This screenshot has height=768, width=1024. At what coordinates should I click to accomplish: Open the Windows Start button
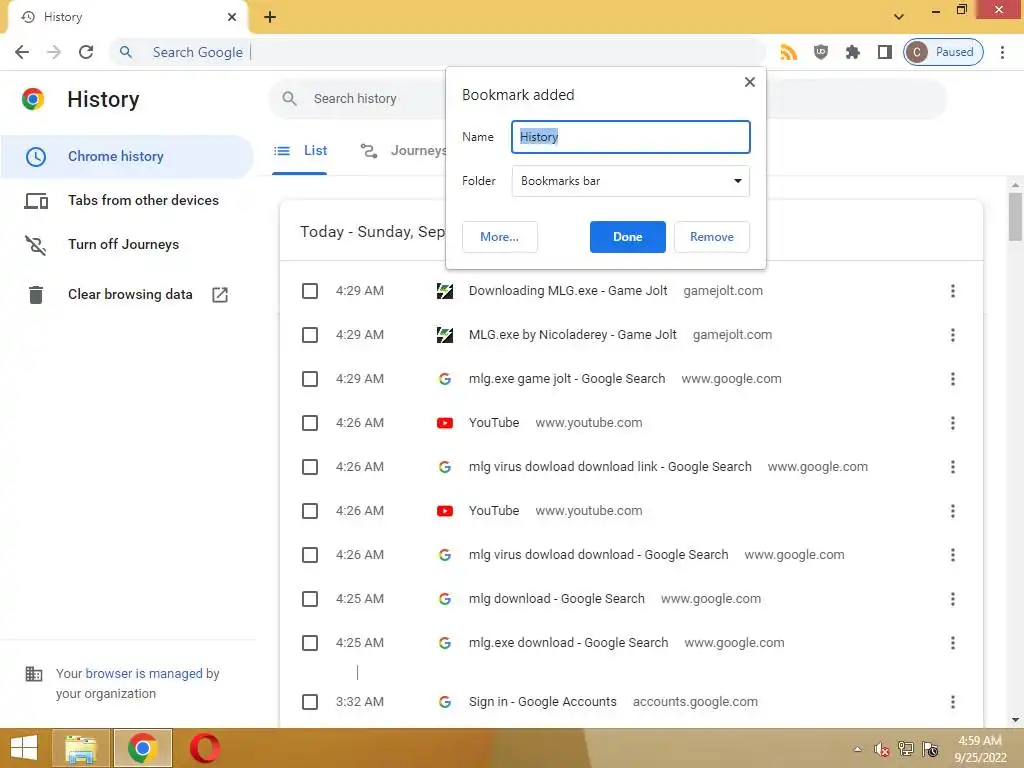coord(24,748)
